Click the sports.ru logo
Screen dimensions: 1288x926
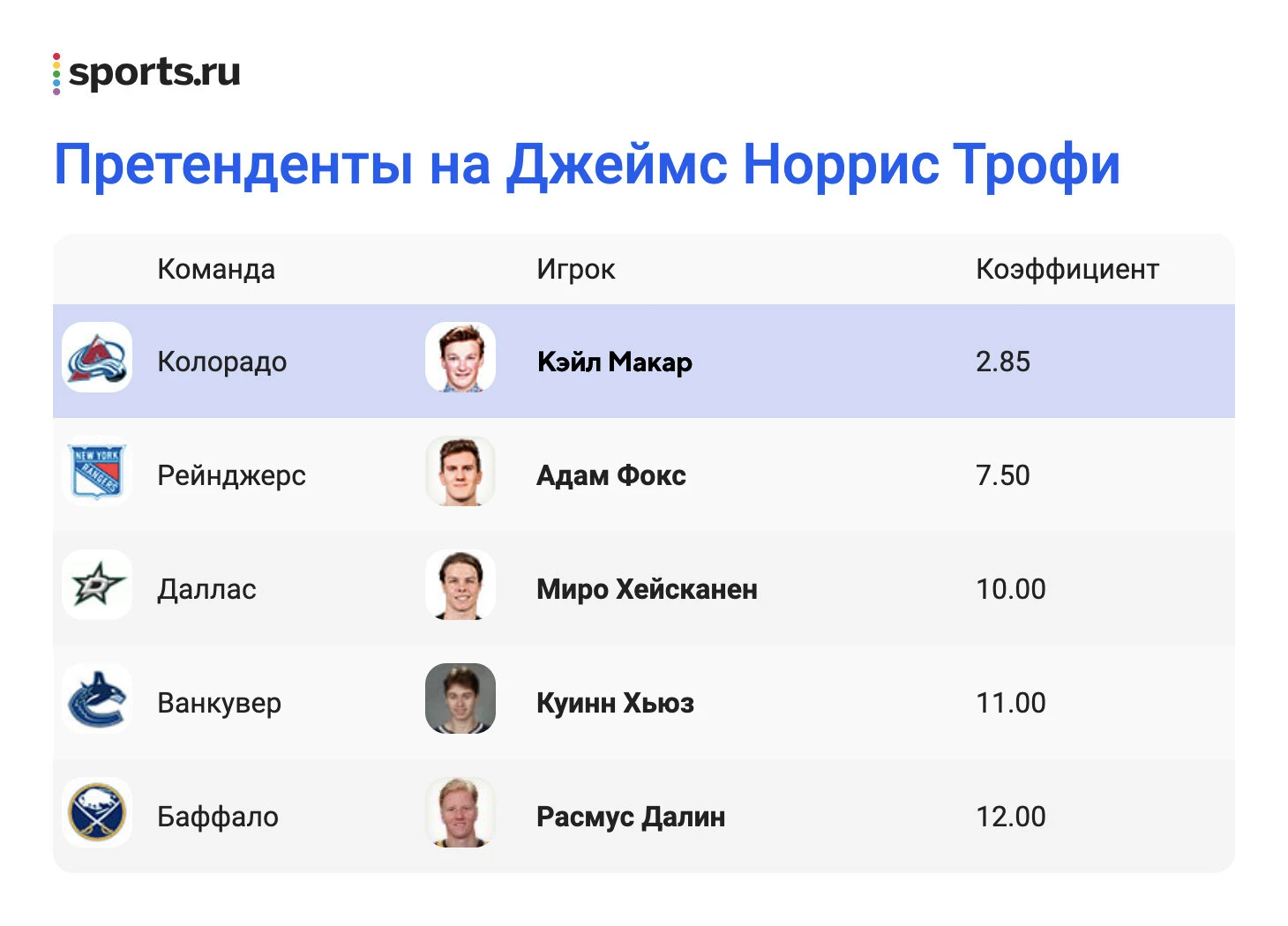146,73
